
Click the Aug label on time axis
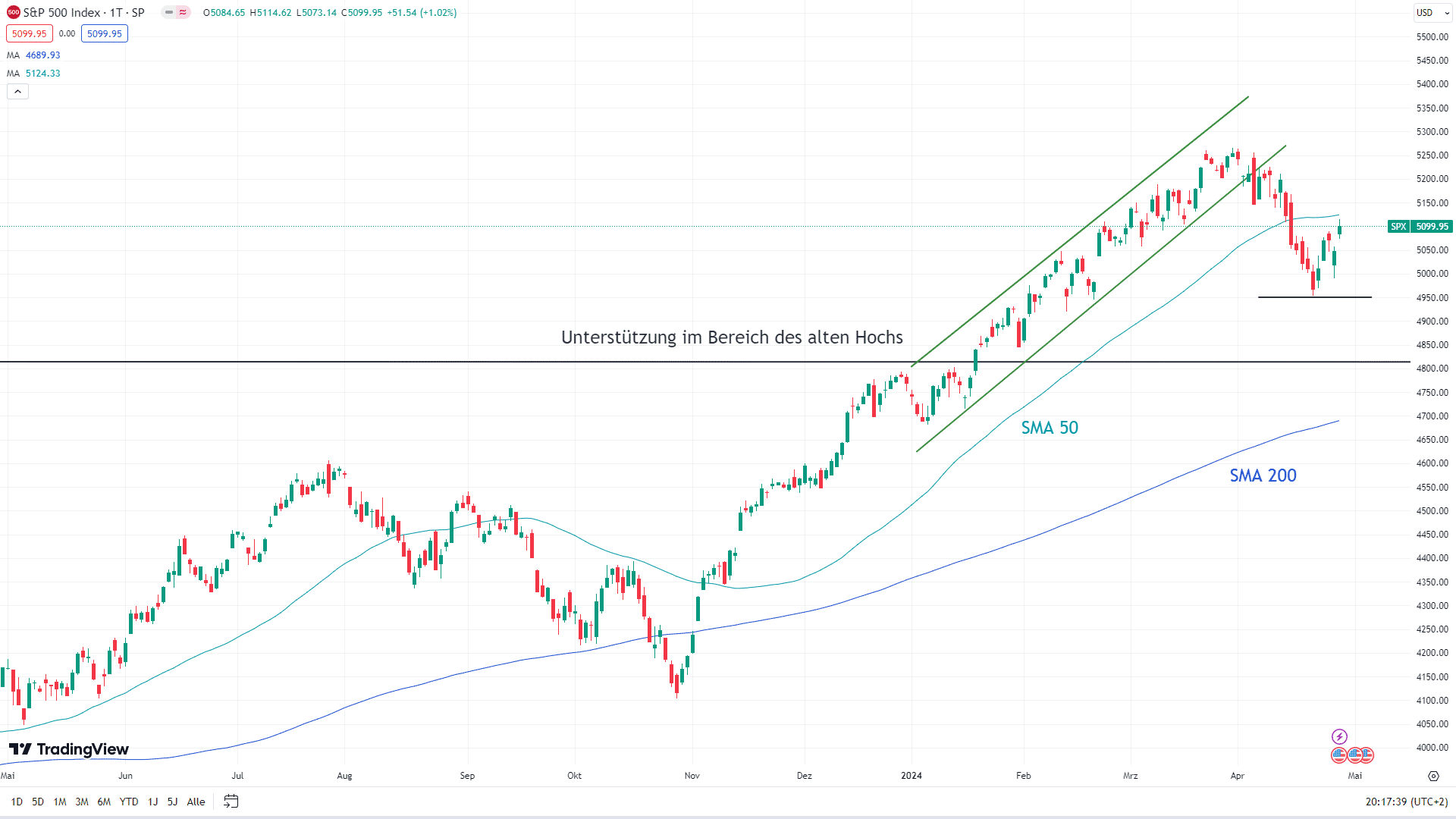(344, 776)
